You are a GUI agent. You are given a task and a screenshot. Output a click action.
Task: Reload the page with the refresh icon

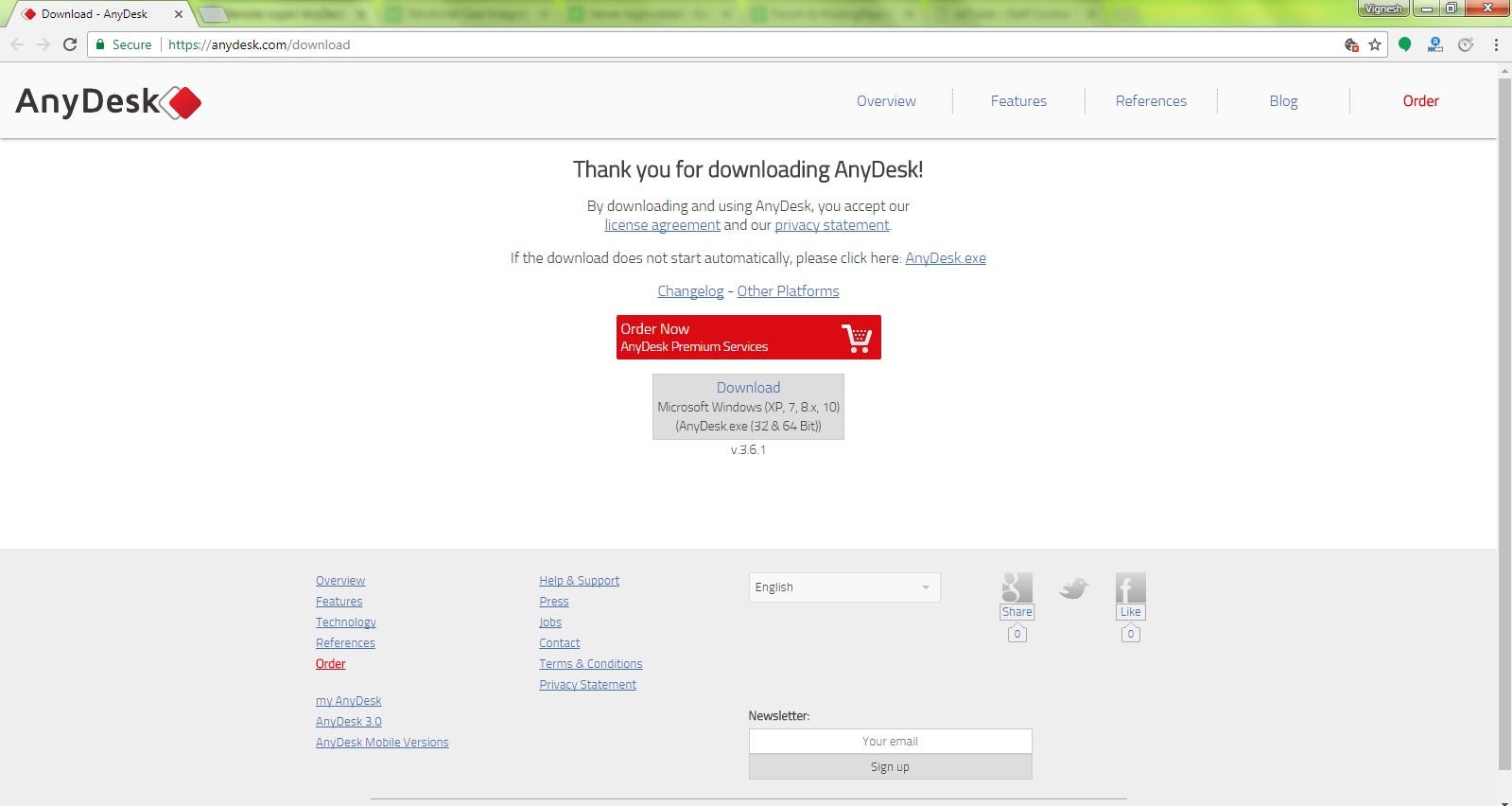(x=70, y=44)
